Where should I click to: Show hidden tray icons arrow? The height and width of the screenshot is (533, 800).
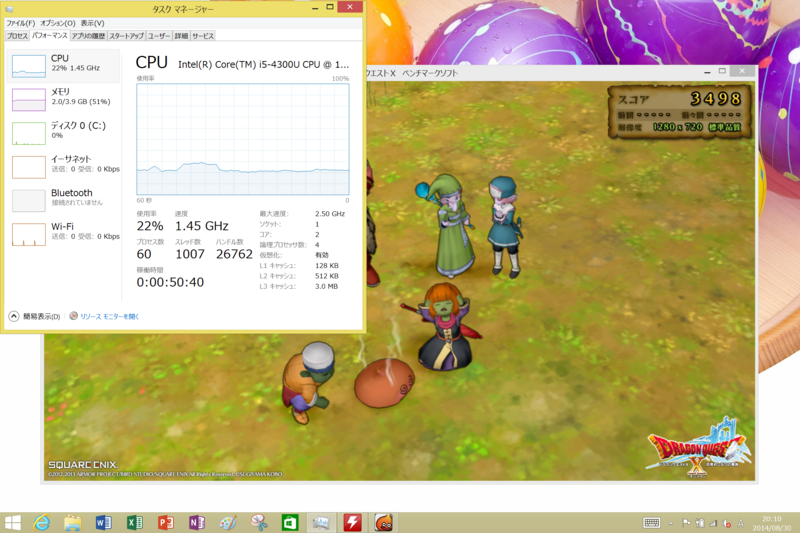coord(671,523)
